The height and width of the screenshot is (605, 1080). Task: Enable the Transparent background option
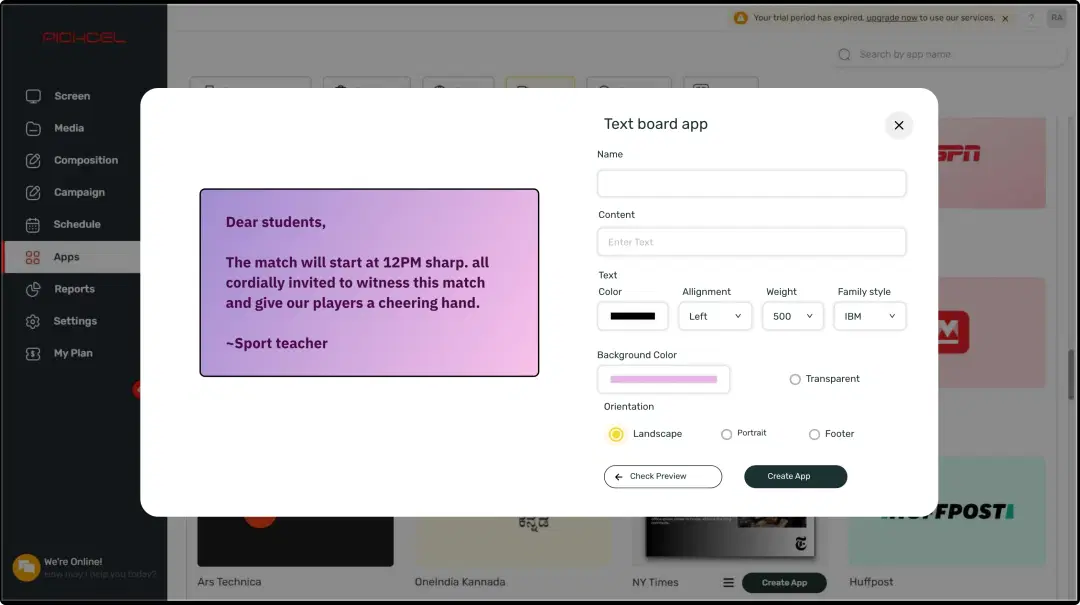point(795,379)
